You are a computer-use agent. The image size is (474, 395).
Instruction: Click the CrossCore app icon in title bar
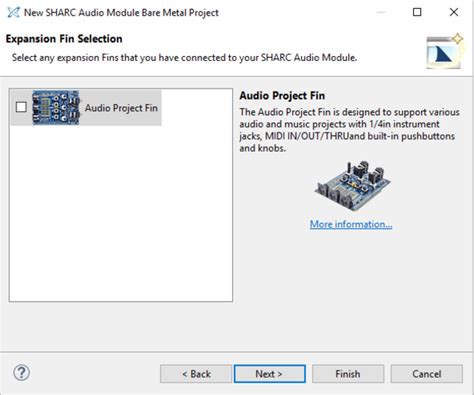(13, 12)
